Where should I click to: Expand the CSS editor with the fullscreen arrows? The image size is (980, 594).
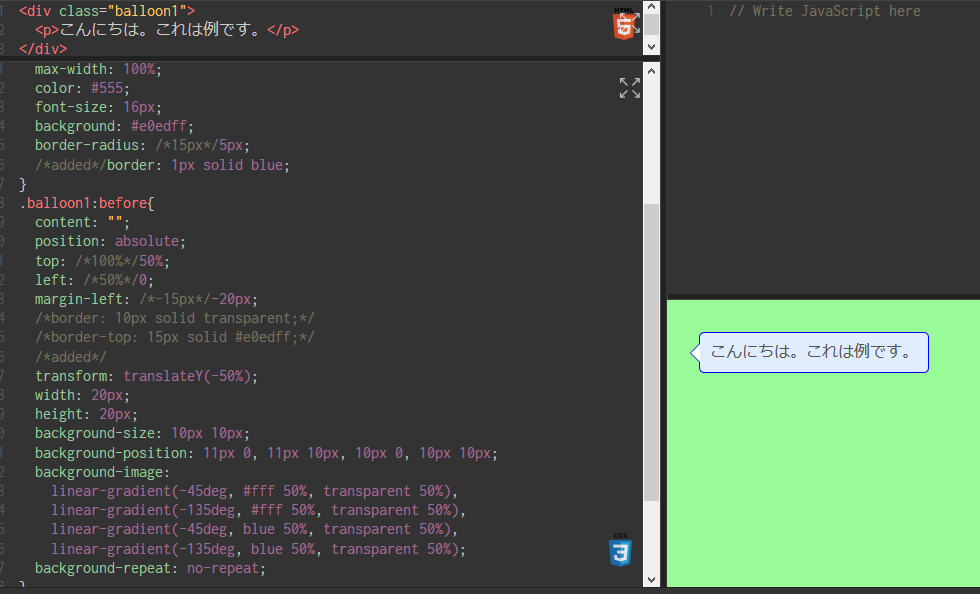coord(629,88)
